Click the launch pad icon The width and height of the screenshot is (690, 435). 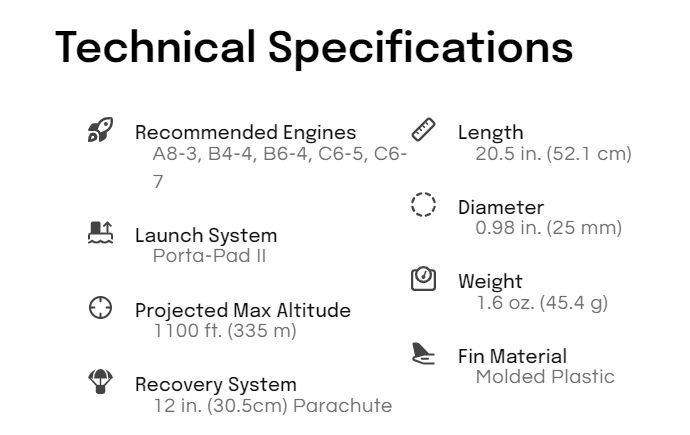click(x=100, y=234)
